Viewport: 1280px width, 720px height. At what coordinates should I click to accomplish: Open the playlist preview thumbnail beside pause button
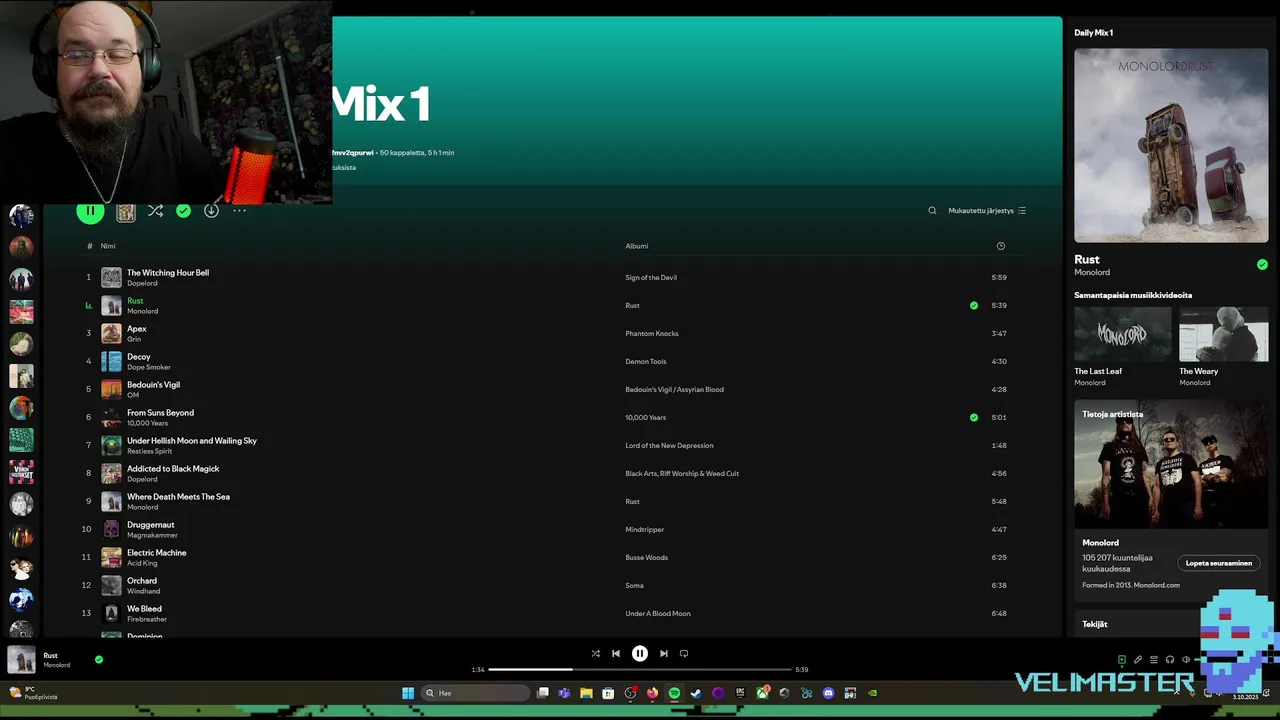click(x=125, y=211)
